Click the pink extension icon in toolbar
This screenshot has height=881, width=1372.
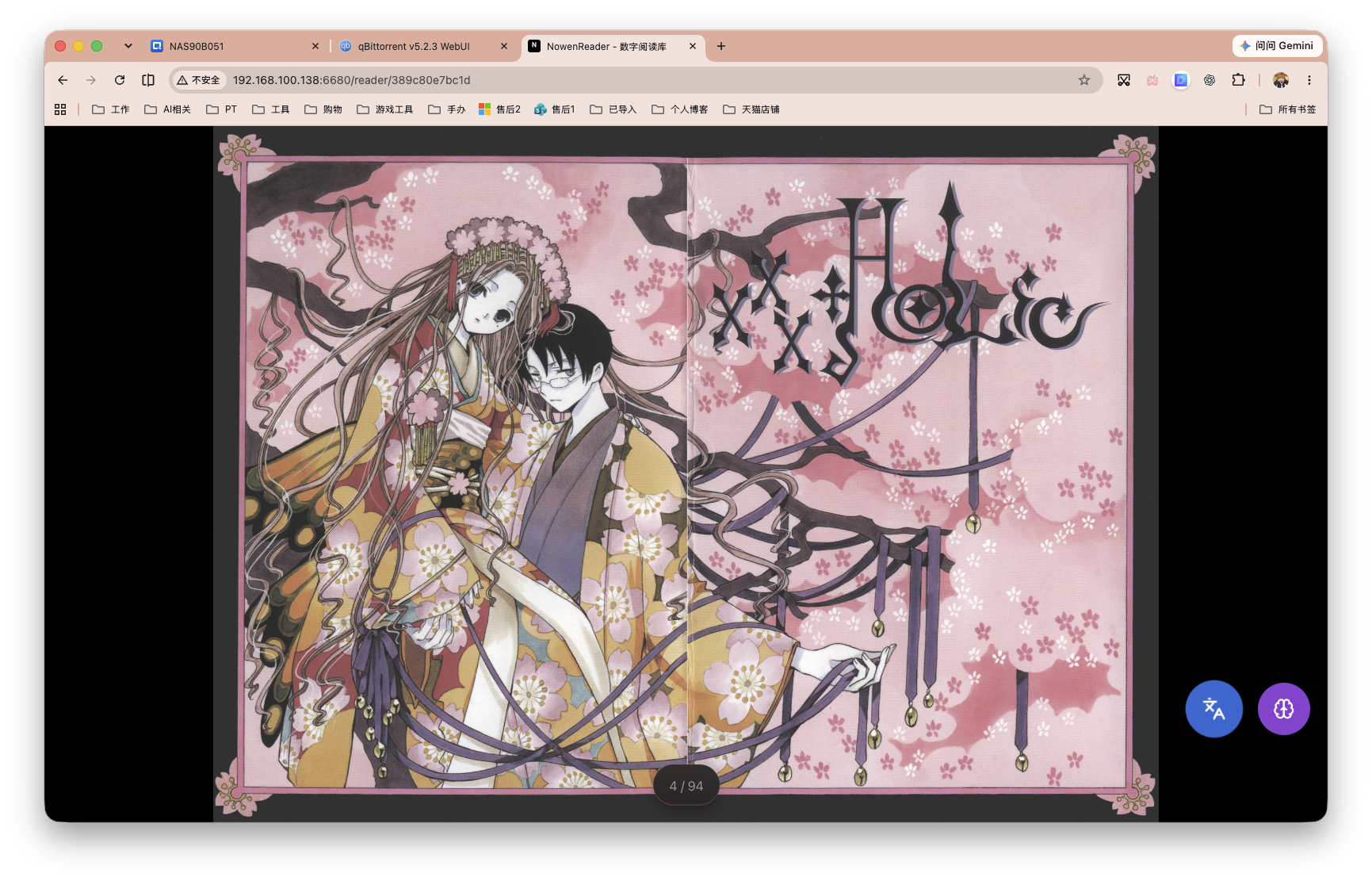pos(1152,80)
